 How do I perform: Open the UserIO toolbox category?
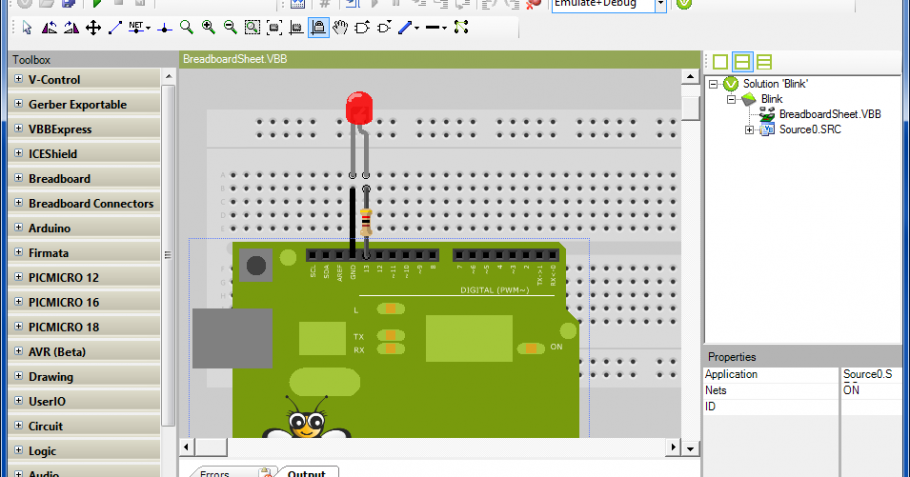[84, 402]
